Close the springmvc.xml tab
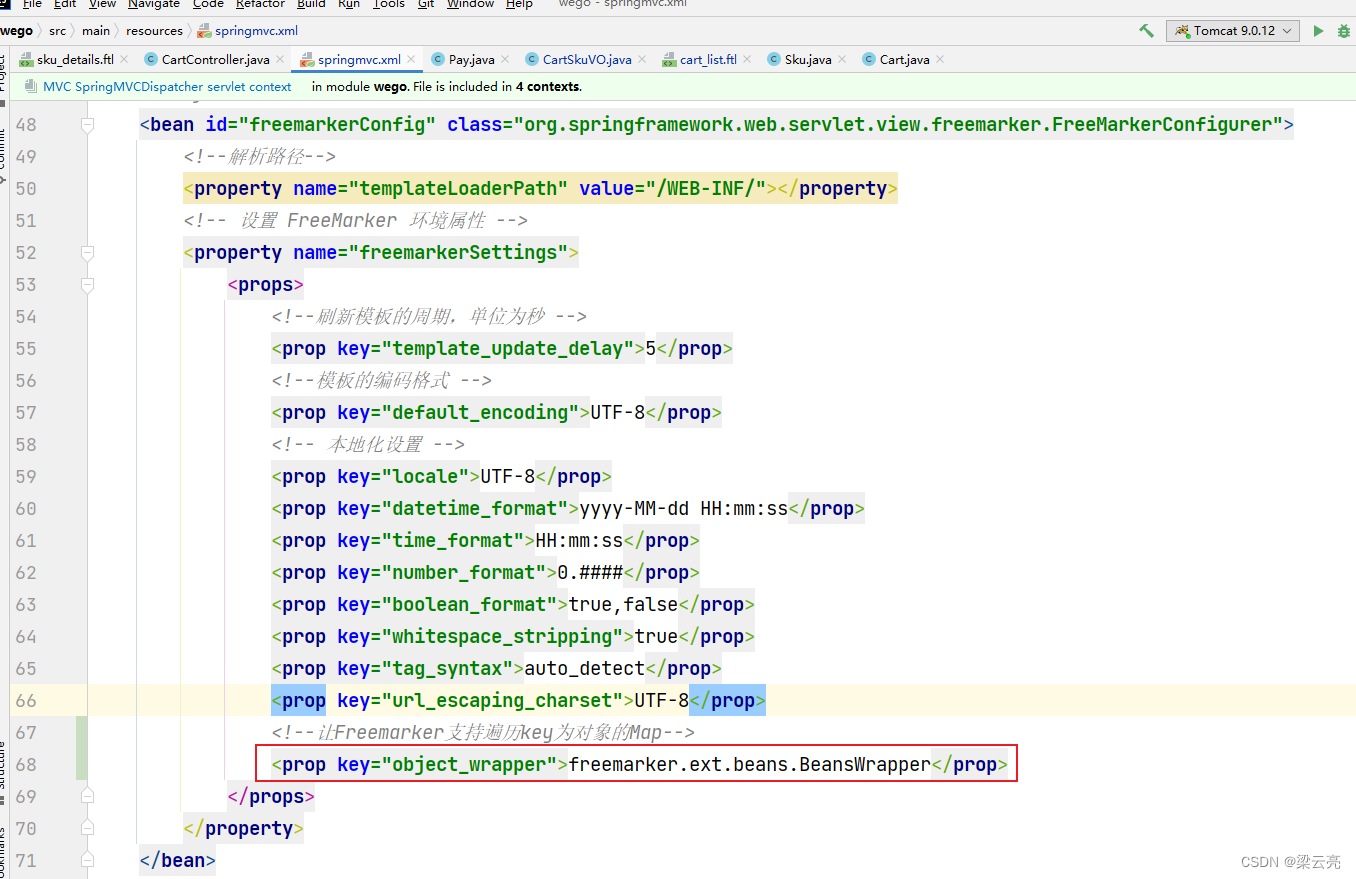 coord(412,60)
